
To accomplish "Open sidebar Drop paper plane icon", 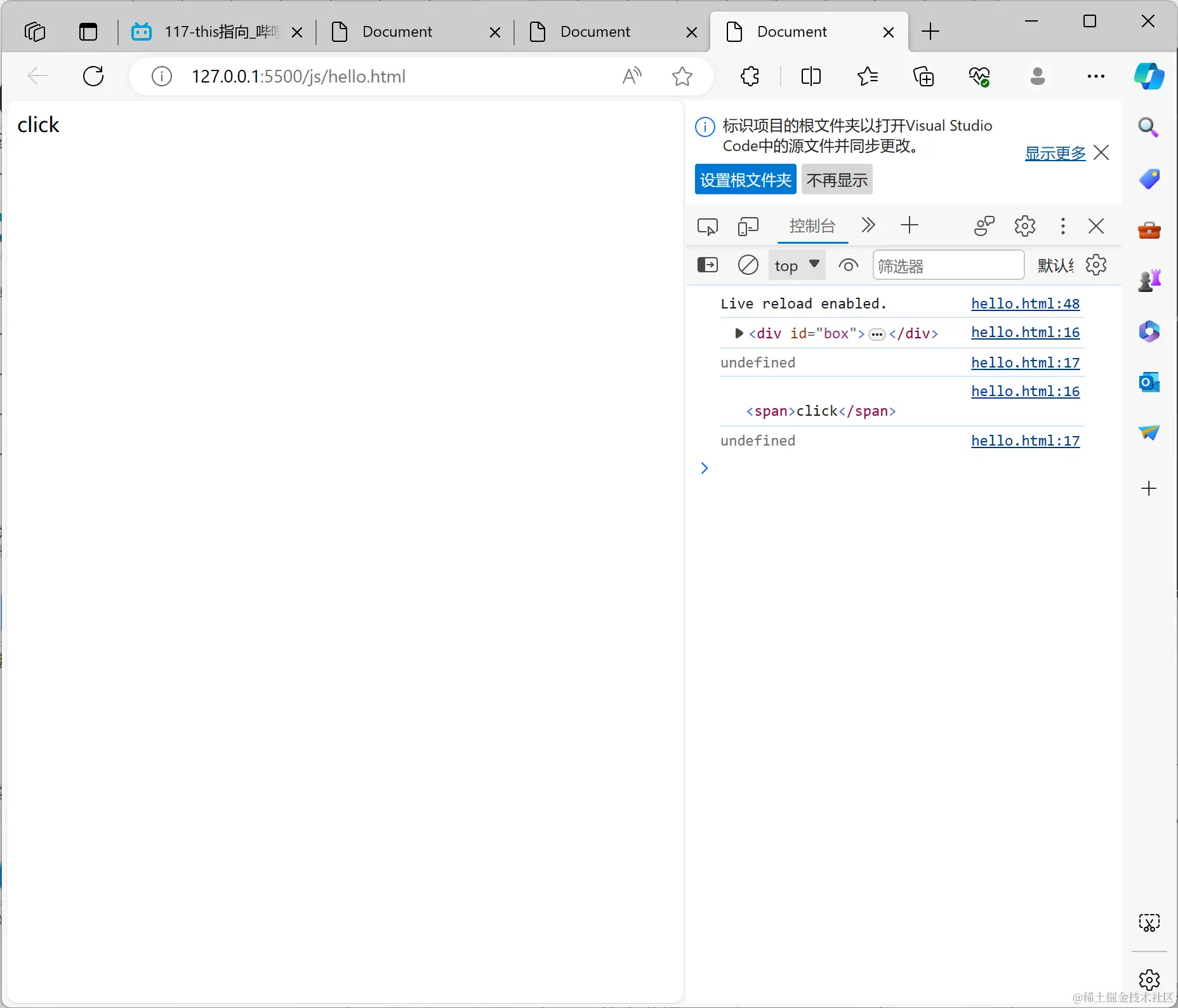I will [x=1149, y=432].
